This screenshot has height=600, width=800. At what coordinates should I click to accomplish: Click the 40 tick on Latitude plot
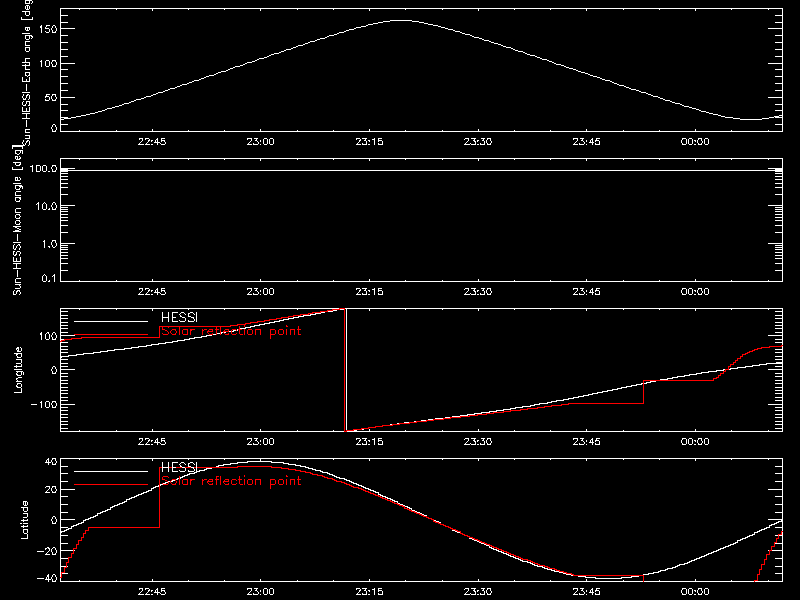click(52, 462)
